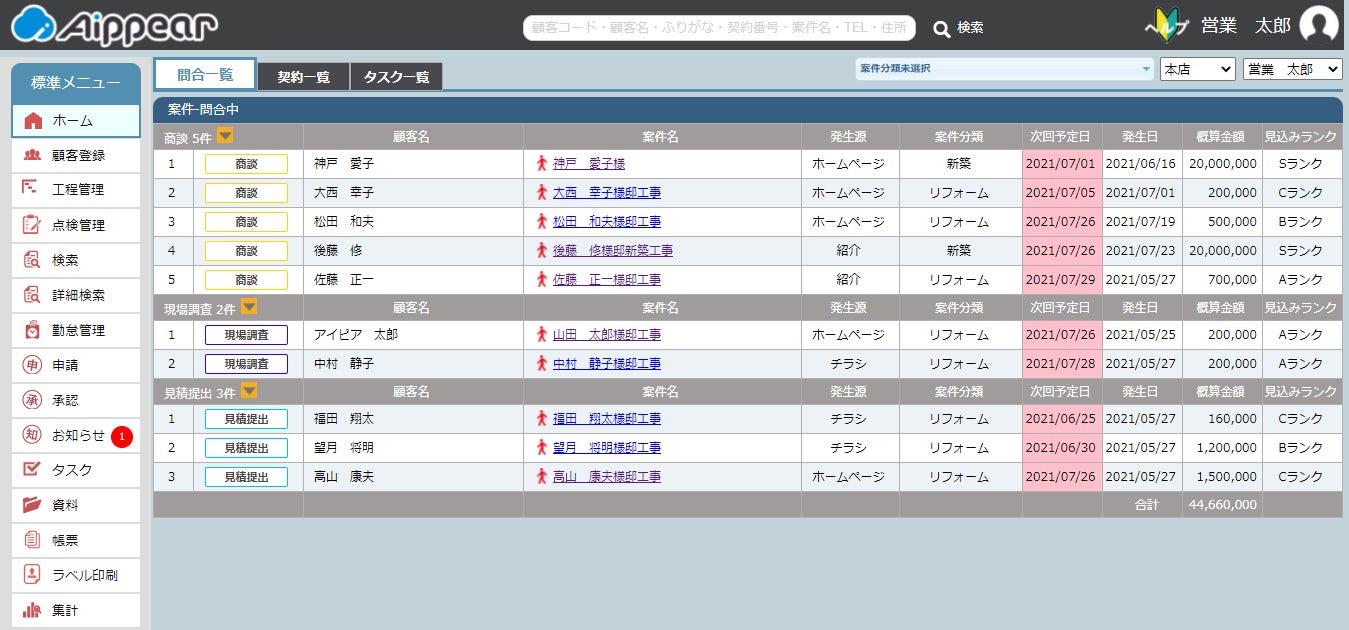Open the 松田 和夫様邸工事 link
The width and height of the screenshot is (1349, 630).
607,221
